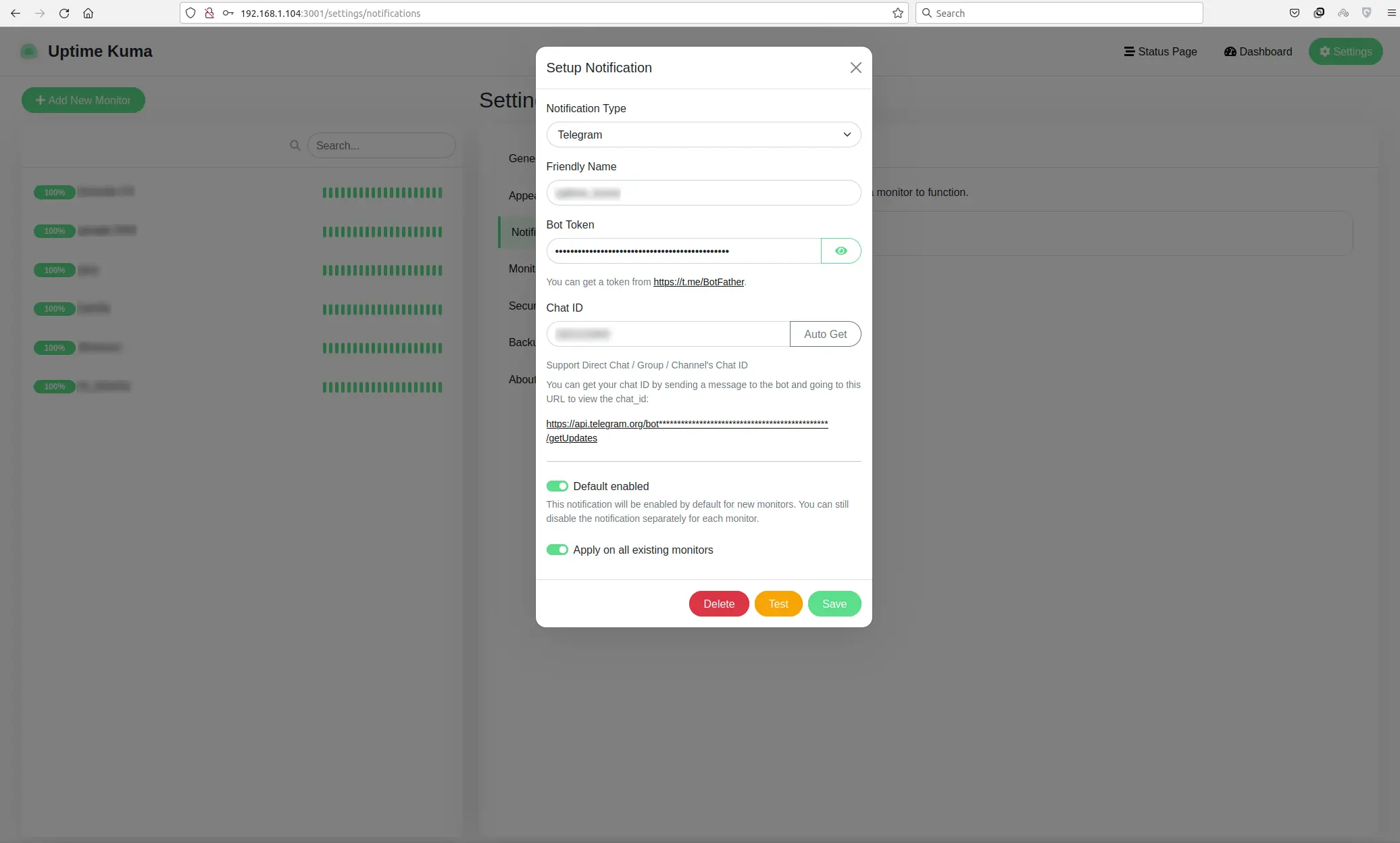Click the browser forward arrow
Image resolution: width=1400 pixels, height=843 pixels.
click(x=40, y=13)
